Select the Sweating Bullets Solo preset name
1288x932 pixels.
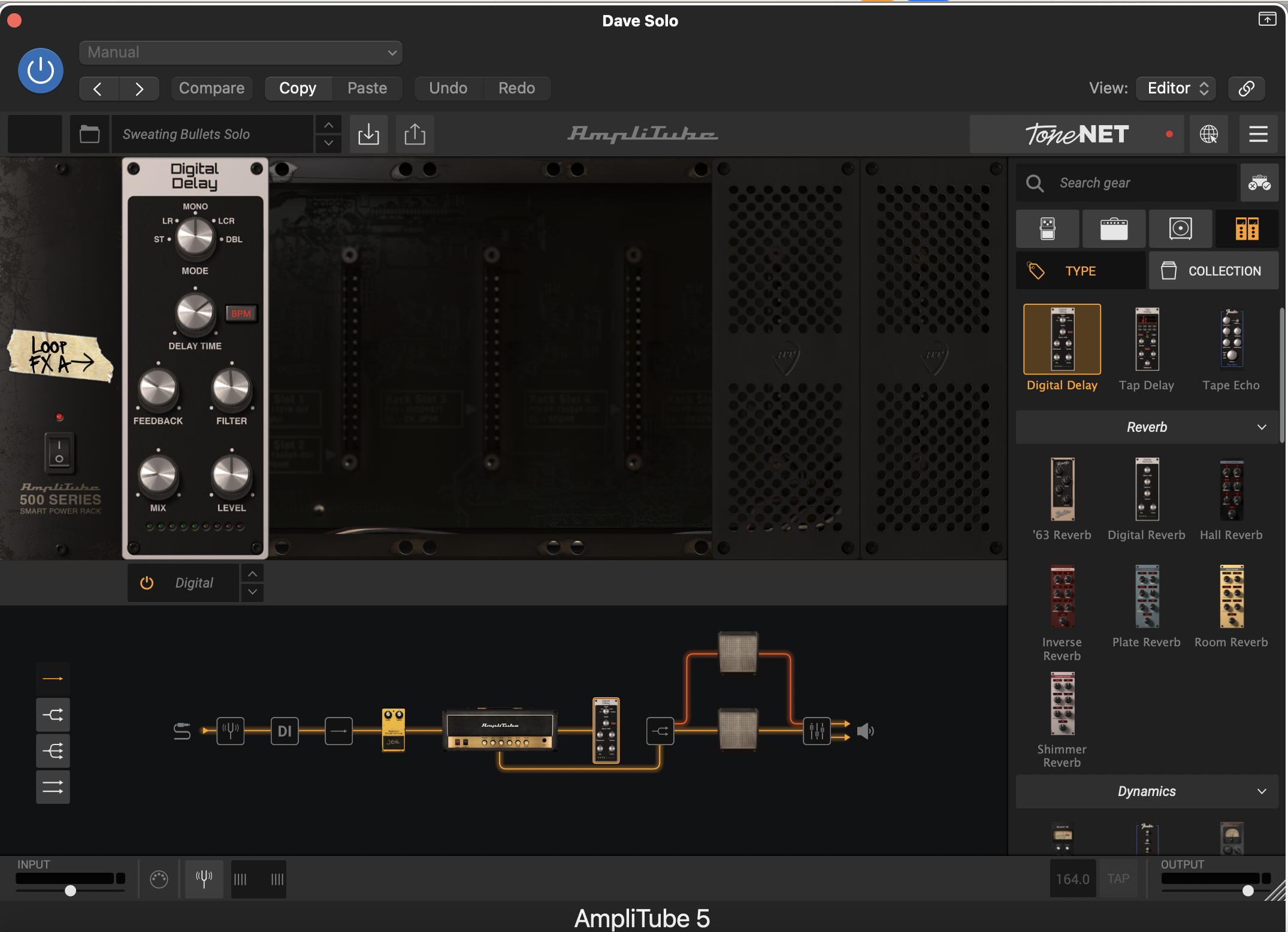[212, 134]
